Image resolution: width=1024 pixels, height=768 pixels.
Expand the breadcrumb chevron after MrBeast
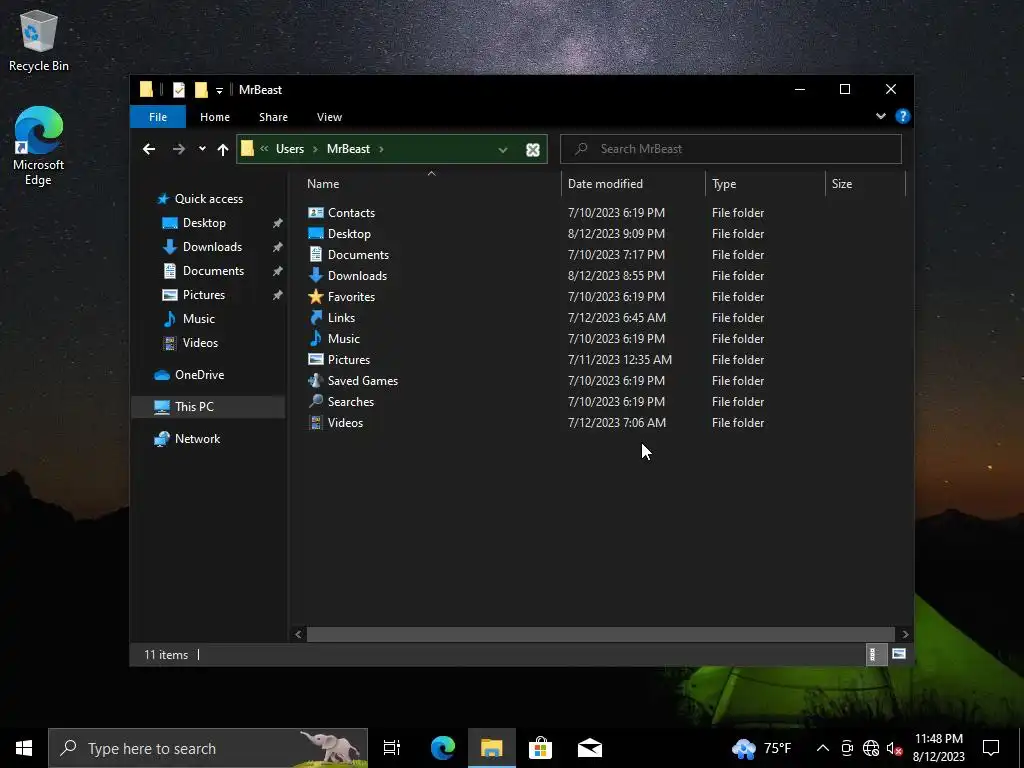pos(381,150)
